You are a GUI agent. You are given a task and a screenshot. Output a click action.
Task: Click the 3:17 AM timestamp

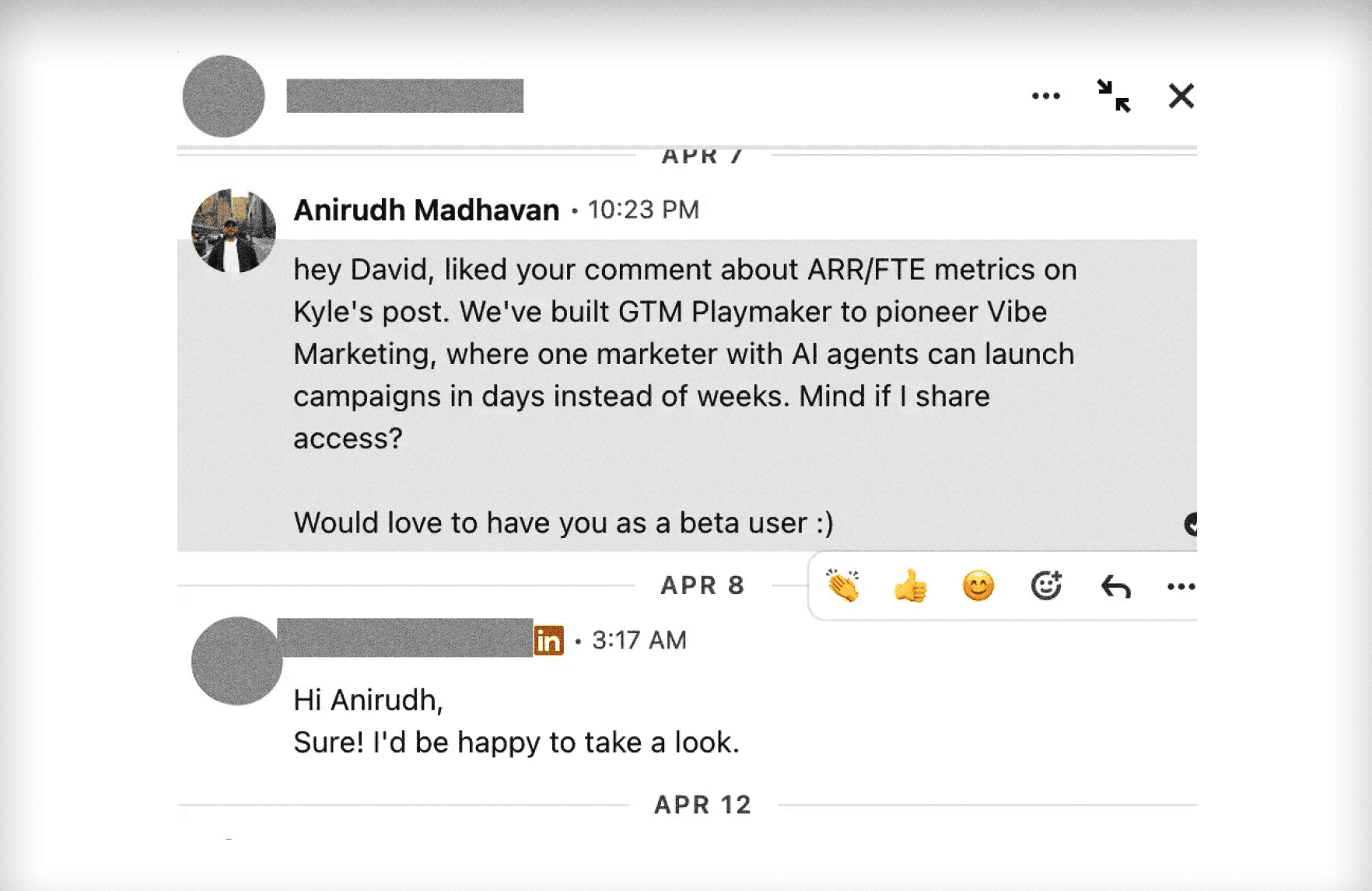pyautogui.click(x=638, y=640)
